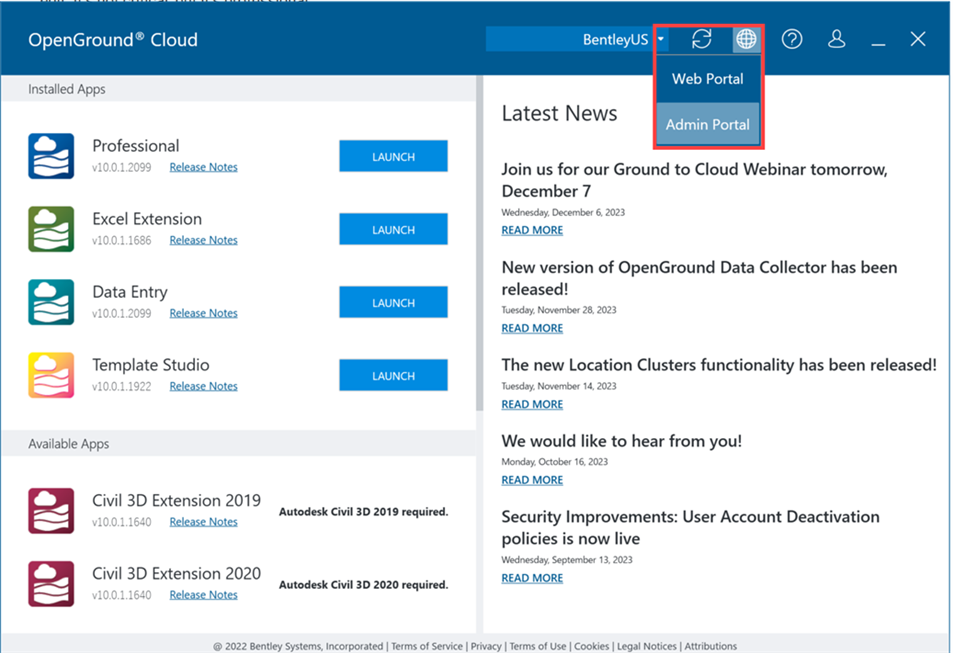The image size is (953, 653).
Task: Open Legal Notices footer link
Action: tap(647, 646)
